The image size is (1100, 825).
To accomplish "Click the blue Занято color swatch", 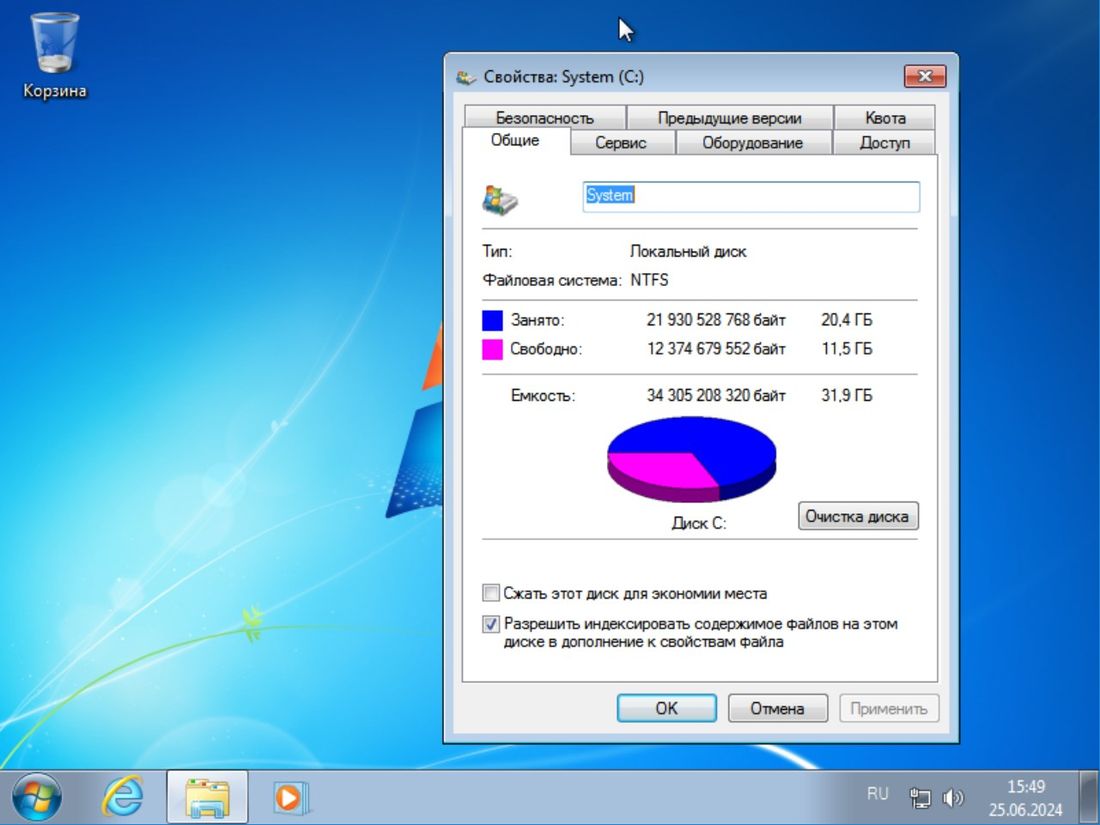I will (x=491, y=320).
